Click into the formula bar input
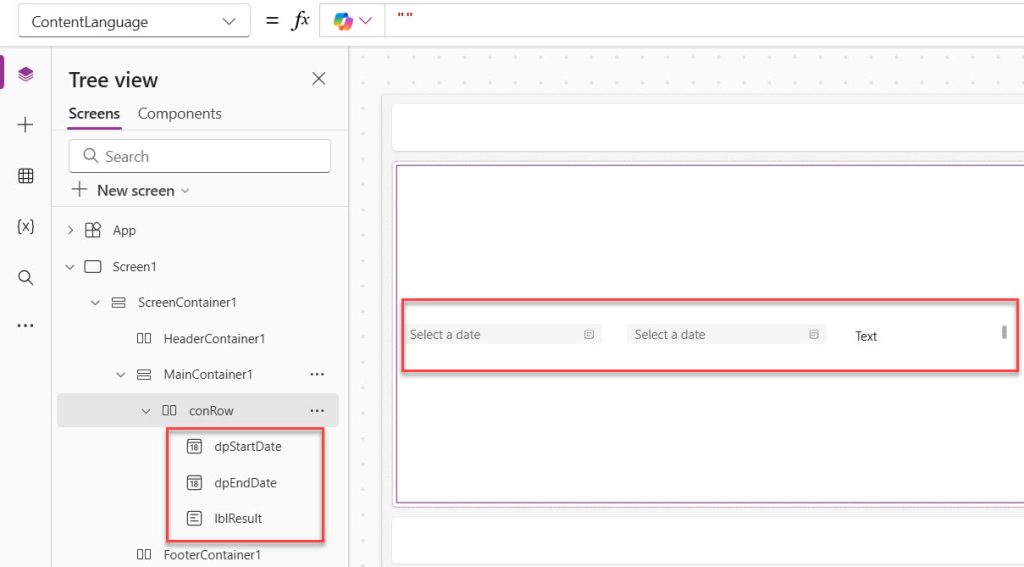The height and width of the screenshot is (567, 1024). point(704,22)
